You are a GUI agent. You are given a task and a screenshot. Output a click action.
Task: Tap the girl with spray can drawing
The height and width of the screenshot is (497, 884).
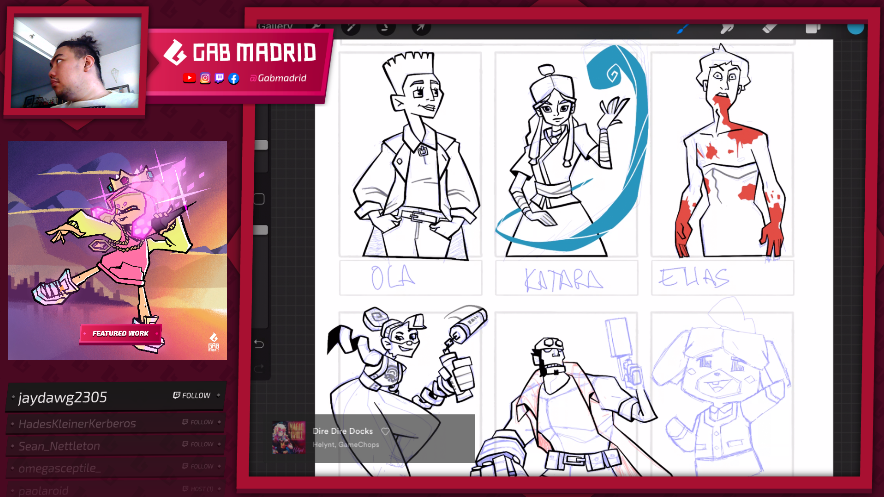point(406,392)
